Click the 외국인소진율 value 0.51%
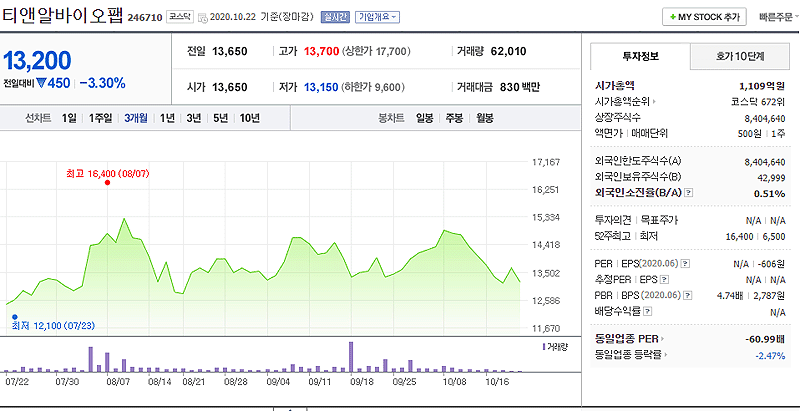The image size is (800, 411). tap(769, 193)
